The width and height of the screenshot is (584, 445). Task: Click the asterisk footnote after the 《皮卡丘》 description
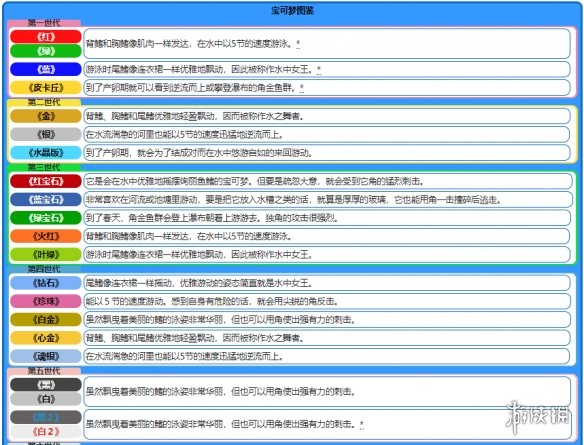pos(302,87)
